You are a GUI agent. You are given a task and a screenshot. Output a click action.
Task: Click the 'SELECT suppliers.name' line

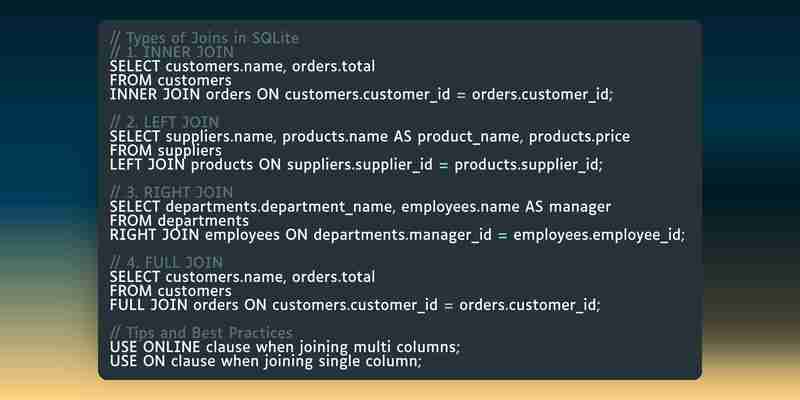click(370, 137)
